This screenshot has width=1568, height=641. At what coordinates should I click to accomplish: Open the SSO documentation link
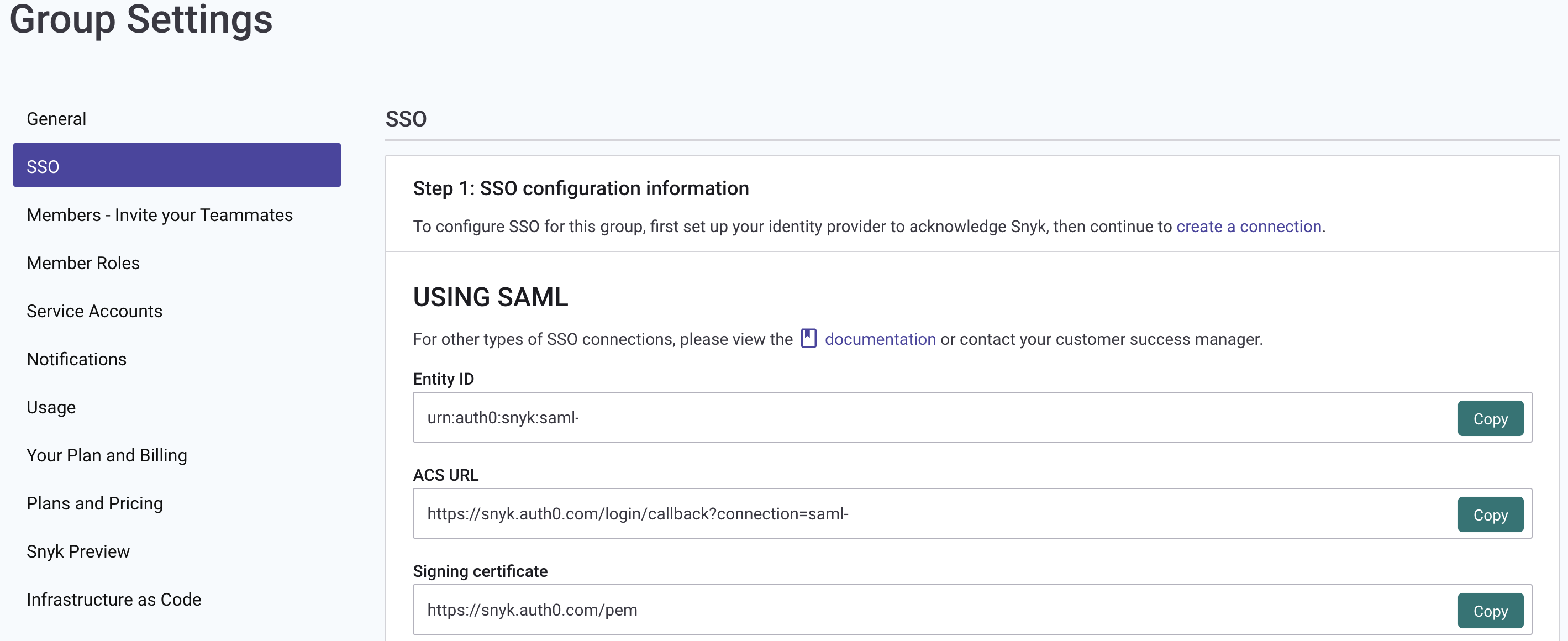[x=880, y=339]
